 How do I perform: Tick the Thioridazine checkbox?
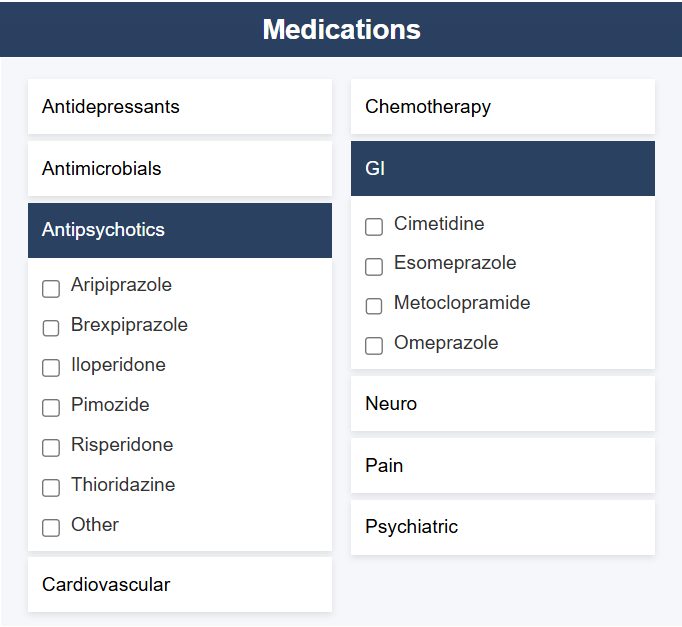pyautogui.click(x=51, y=488)
